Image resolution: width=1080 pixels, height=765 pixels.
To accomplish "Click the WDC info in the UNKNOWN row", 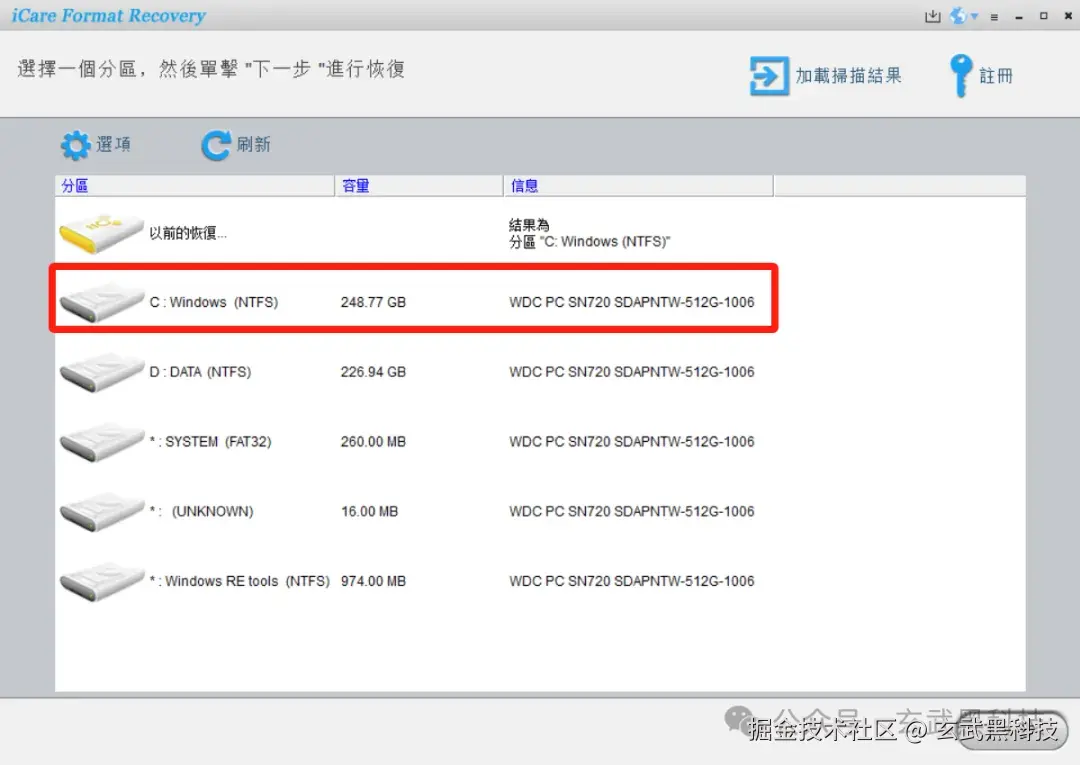I will (632, 512).
